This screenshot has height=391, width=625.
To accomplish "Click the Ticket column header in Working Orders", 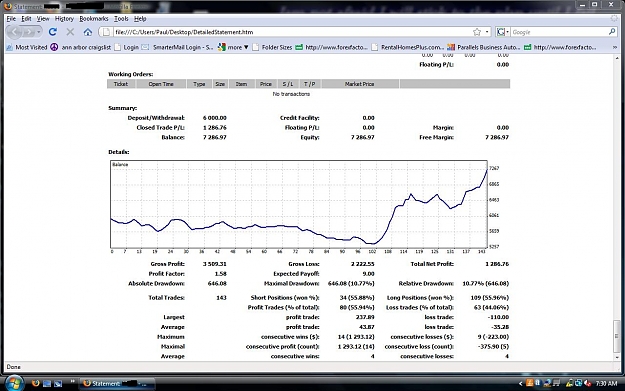I will coord(121,84).
